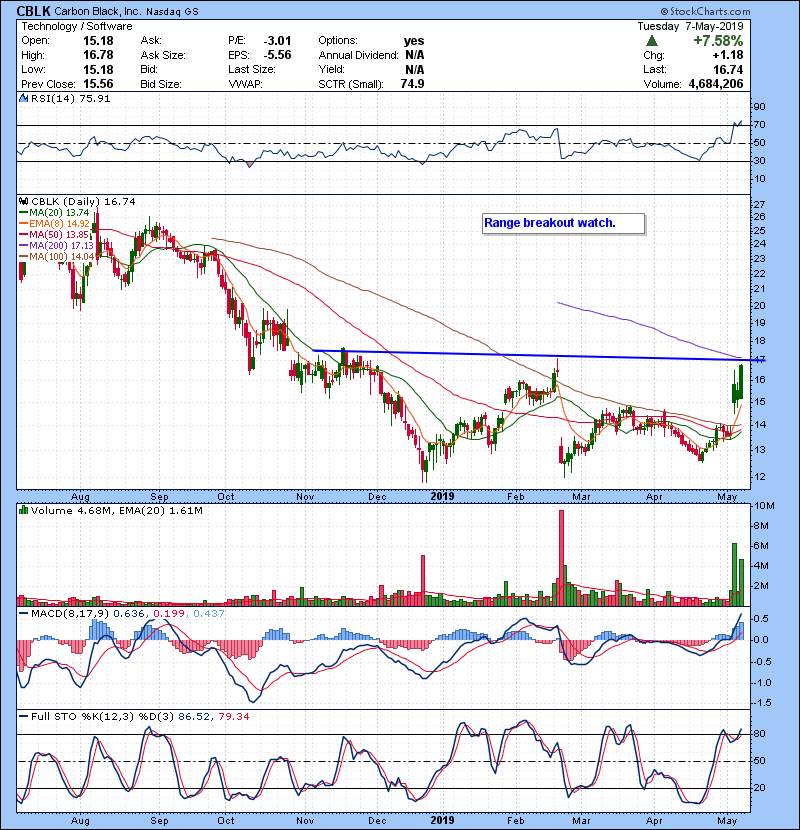Click the MACD histogram value 0.437
The image size is (800, 830).
click(x=209, y=614)
